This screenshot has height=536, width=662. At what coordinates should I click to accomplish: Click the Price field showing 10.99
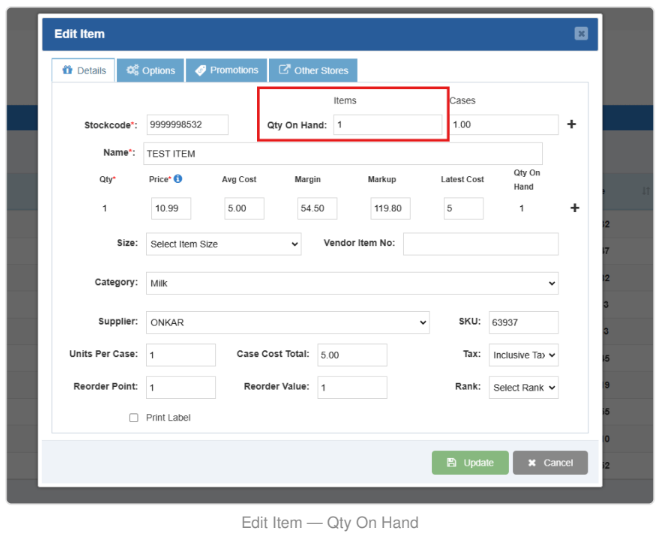pos(171,208)
